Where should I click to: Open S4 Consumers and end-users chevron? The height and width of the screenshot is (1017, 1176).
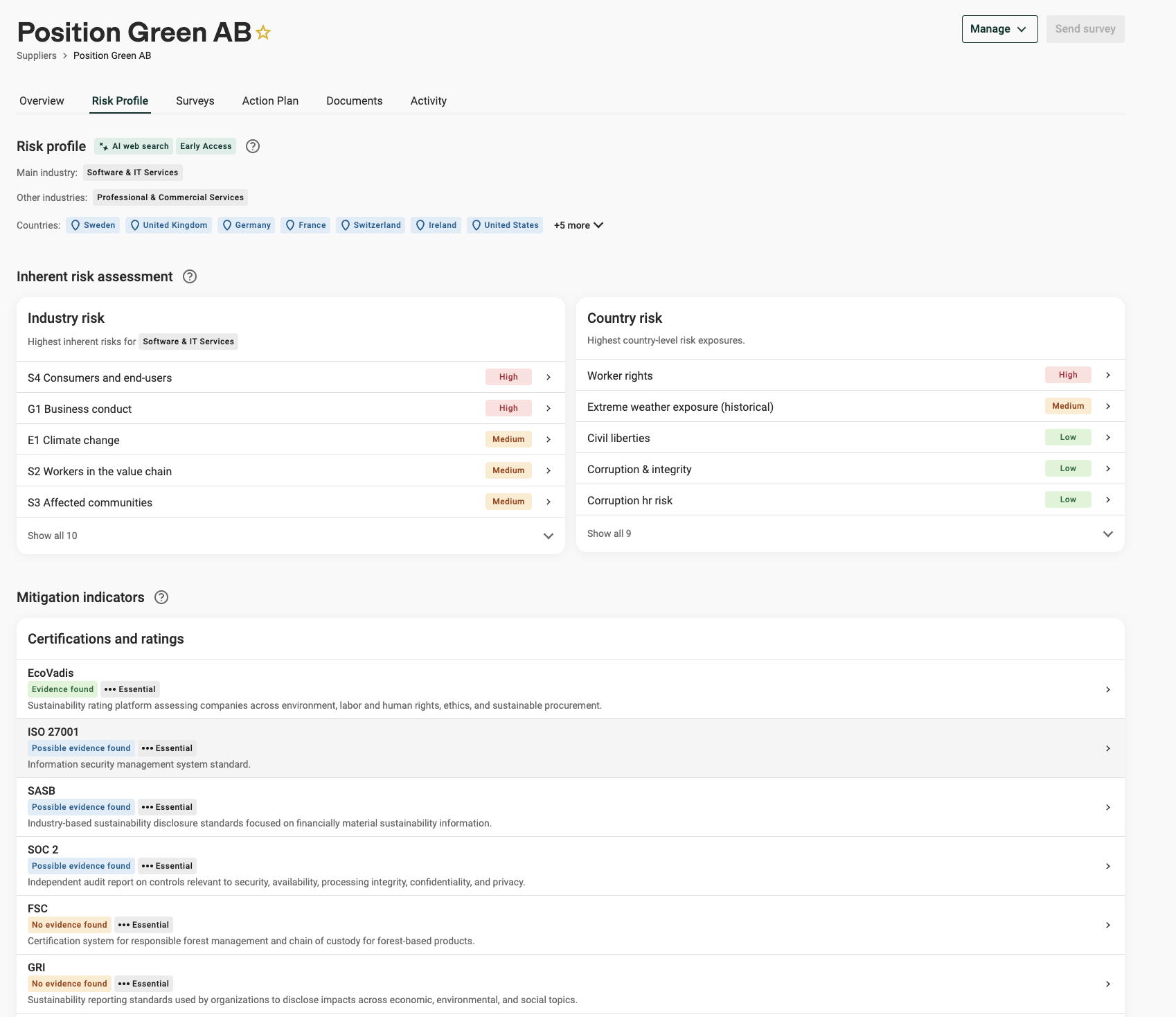pos(549,377)
